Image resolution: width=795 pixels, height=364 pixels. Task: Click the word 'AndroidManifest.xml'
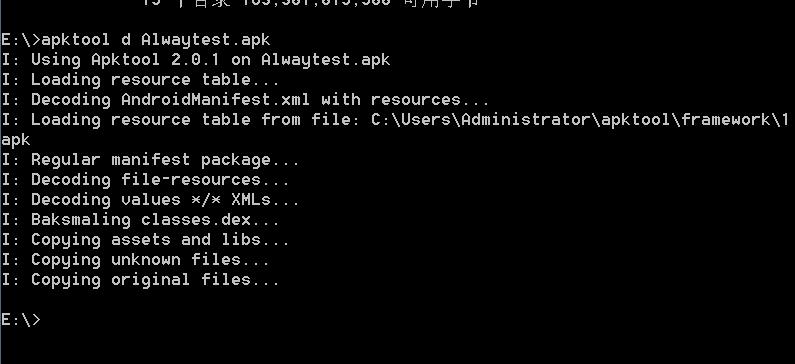tap(215, 99)
